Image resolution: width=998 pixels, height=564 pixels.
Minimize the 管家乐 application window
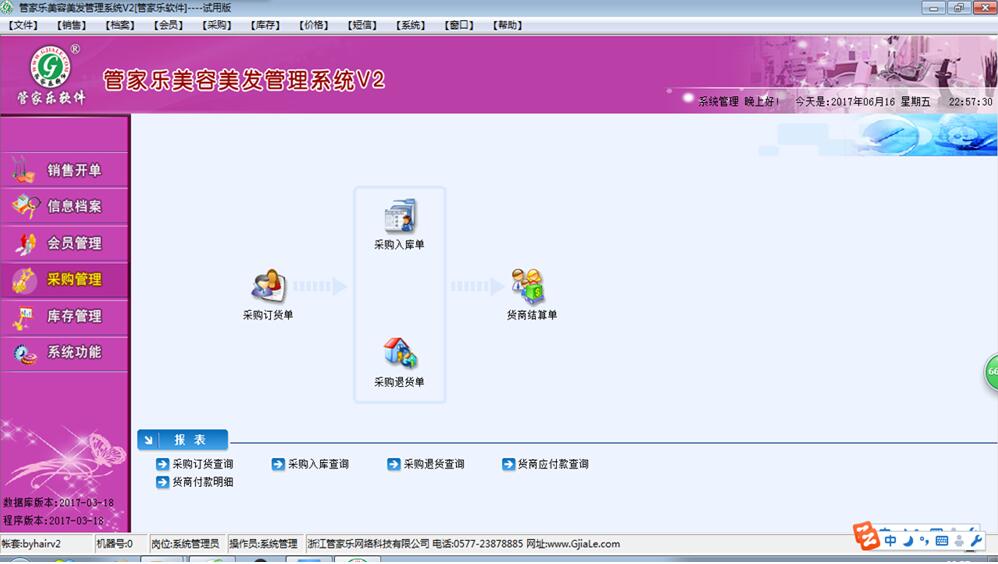(x=934, y=8)
